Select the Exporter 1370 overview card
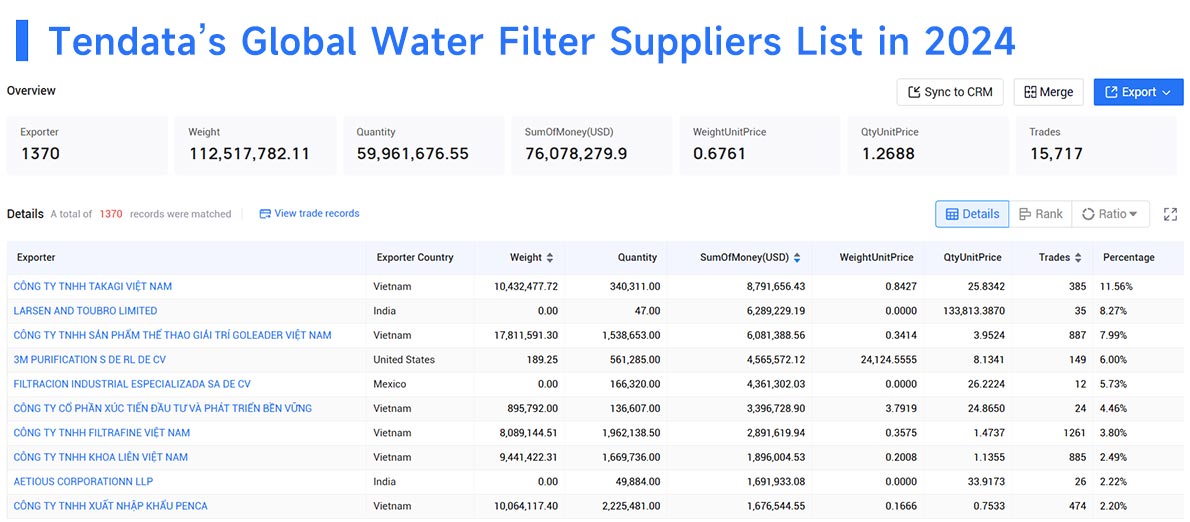The width and height of the screenshot is (1190, 522). tap(87, 145)
